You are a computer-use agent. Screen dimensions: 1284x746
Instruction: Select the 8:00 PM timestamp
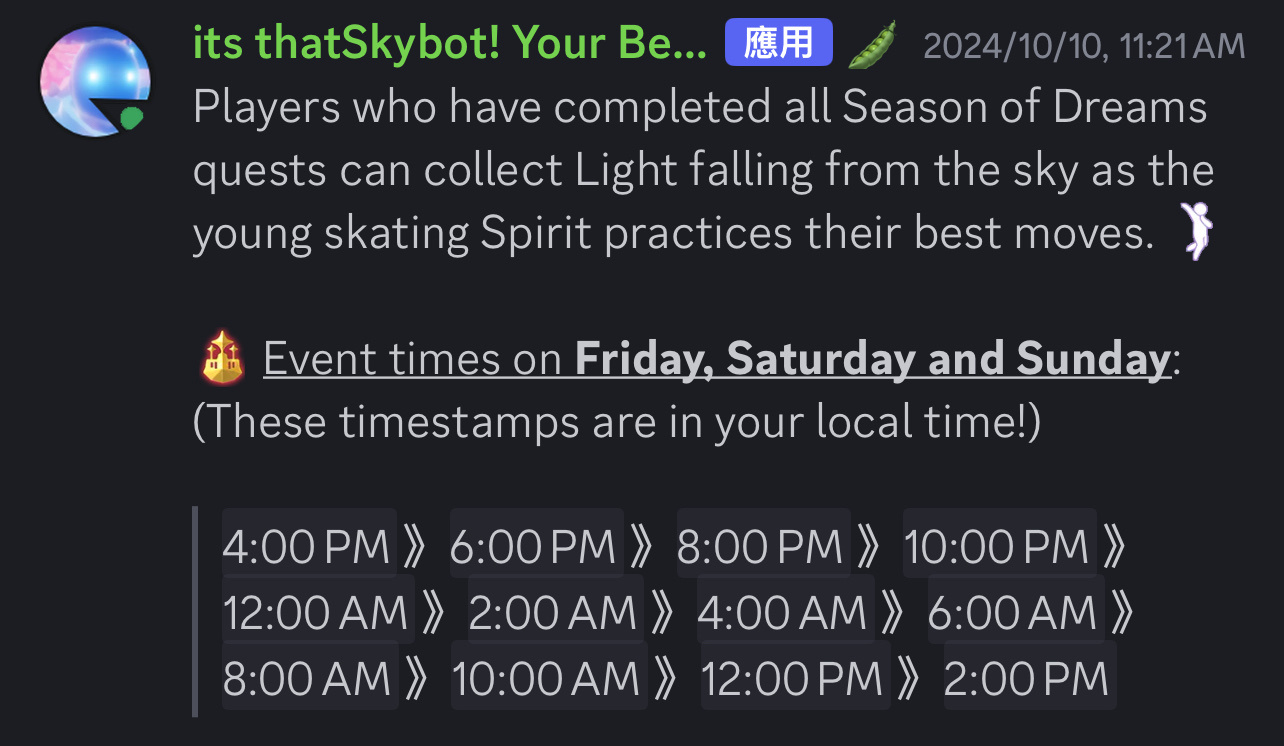coord(763,545)
